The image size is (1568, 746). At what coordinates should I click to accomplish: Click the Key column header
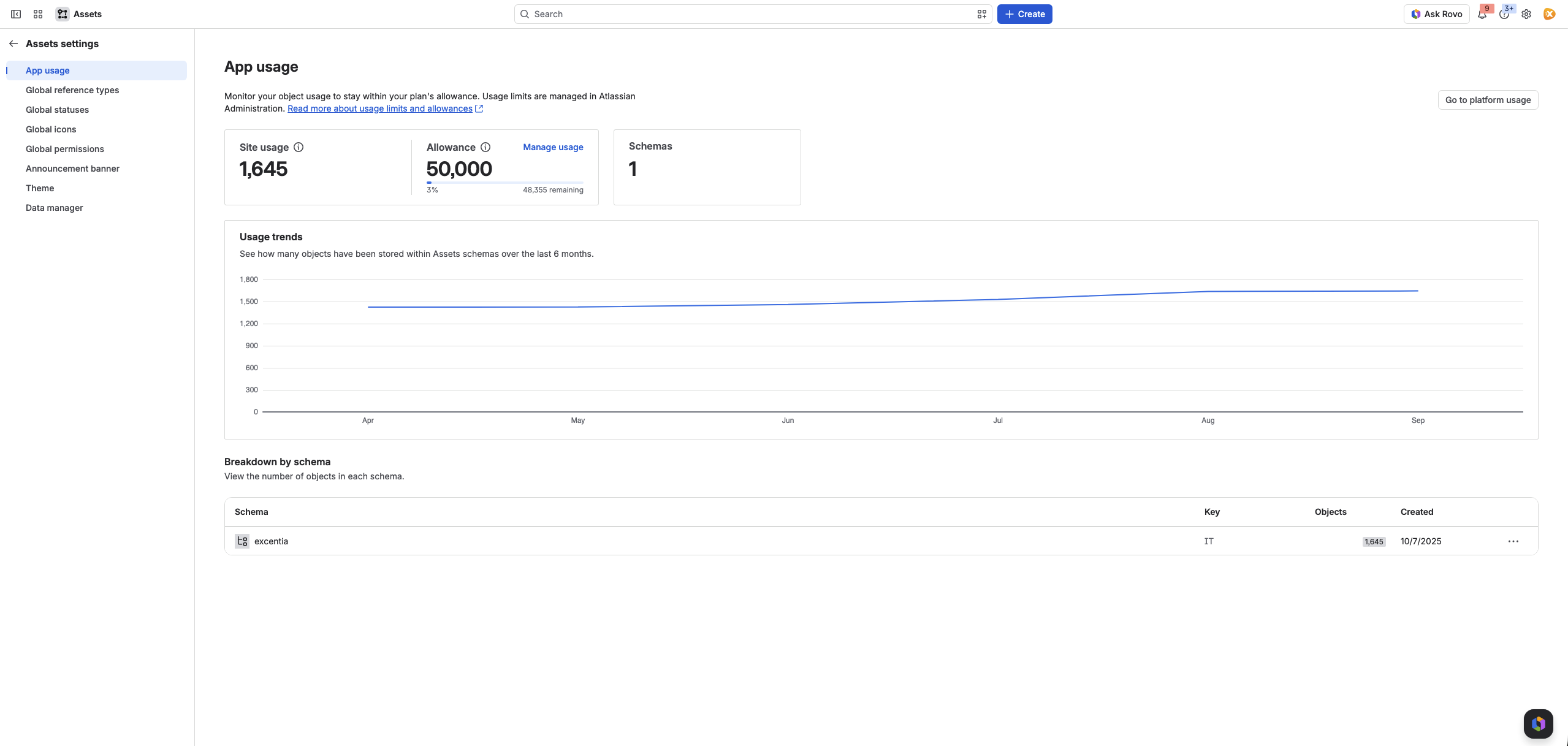[1212, 512]
